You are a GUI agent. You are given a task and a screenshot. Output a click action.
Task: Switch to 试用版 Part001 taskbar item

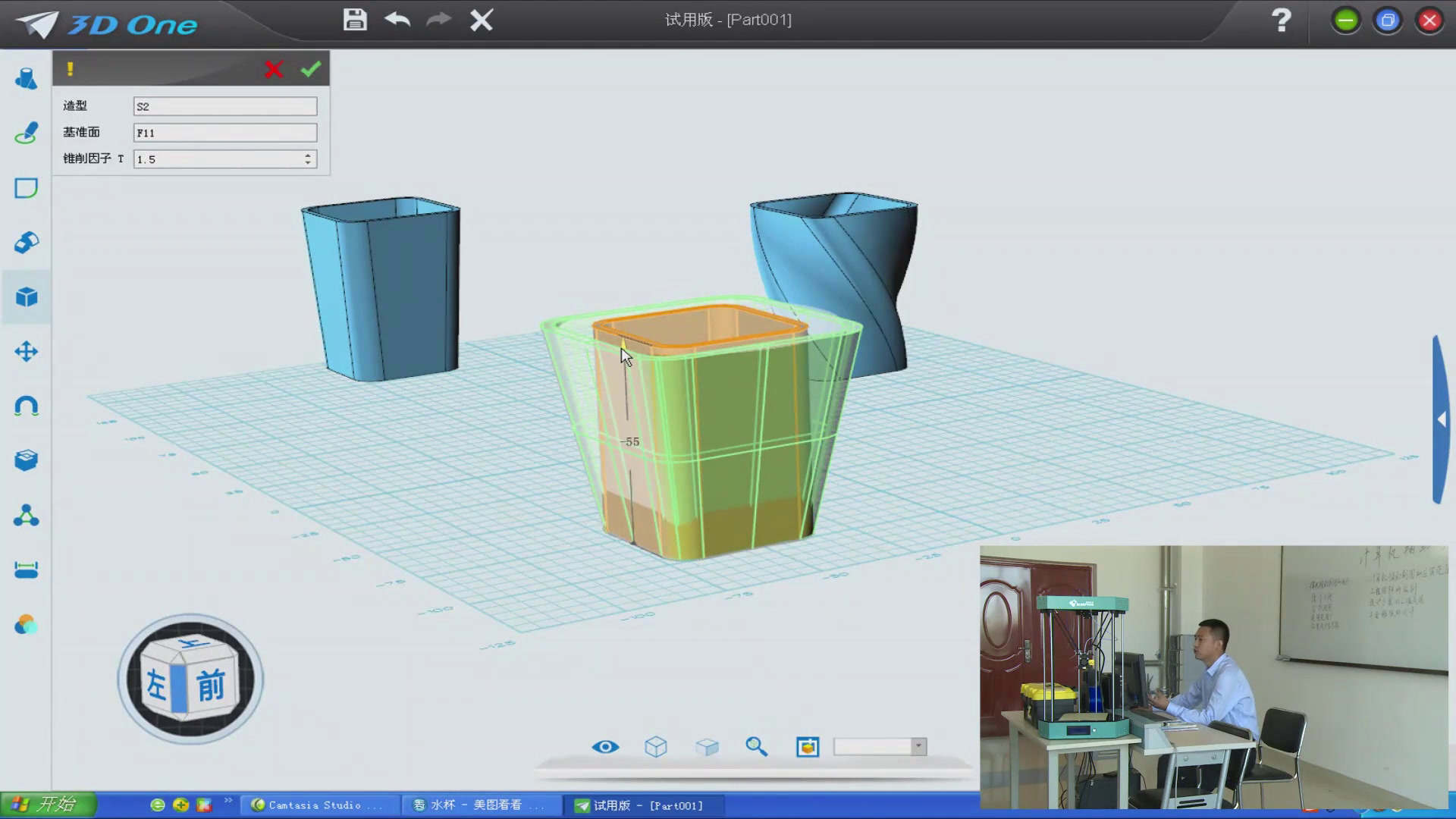click(x=643, y=805)
